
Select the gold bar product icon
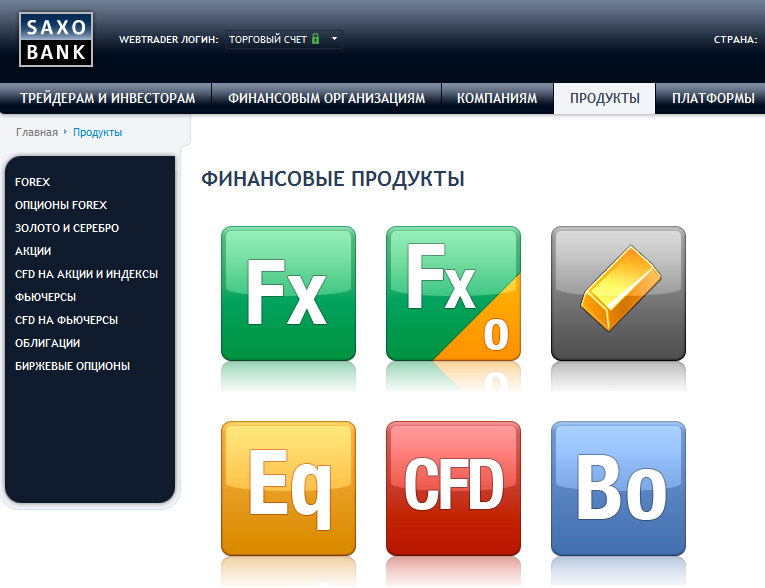618,293
